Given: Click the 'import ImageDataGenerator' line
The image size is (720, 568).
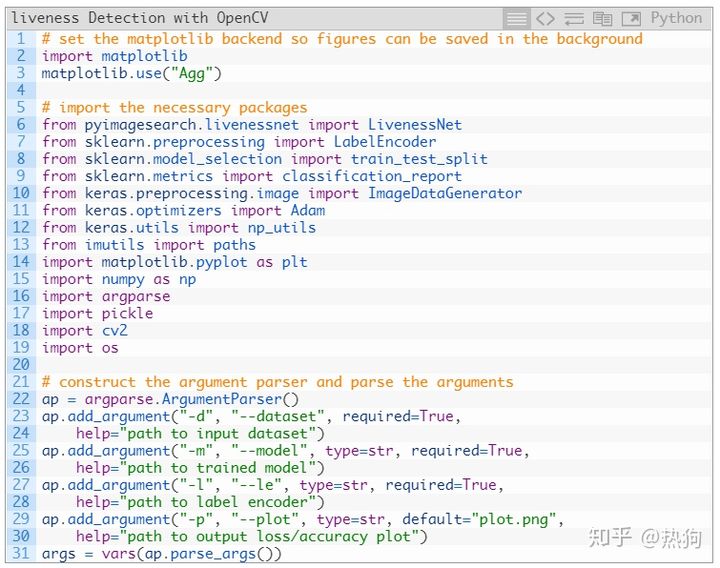Looking at the screenshot, I should [x=282, y=193].
